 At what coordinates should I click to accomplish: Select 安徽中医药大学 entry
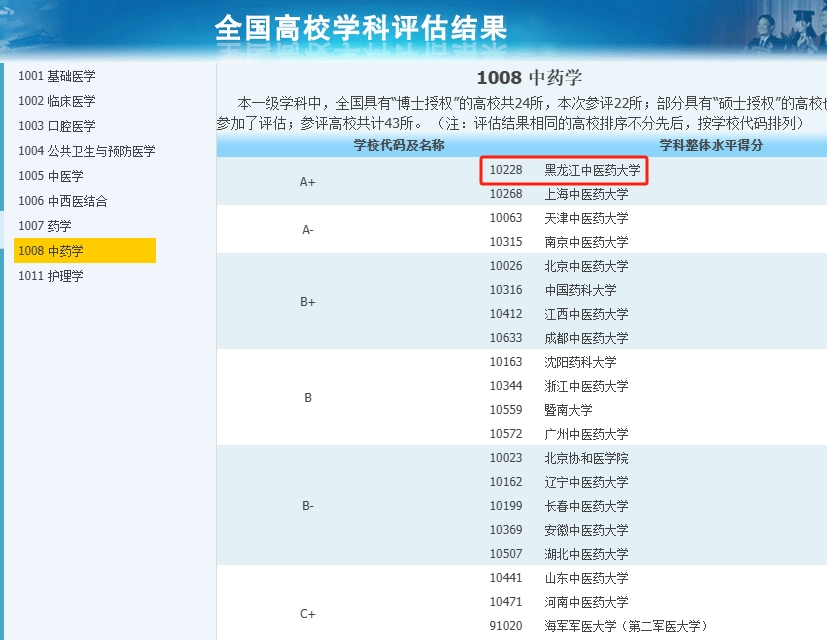pyautogui.click(x=586, y=530)
